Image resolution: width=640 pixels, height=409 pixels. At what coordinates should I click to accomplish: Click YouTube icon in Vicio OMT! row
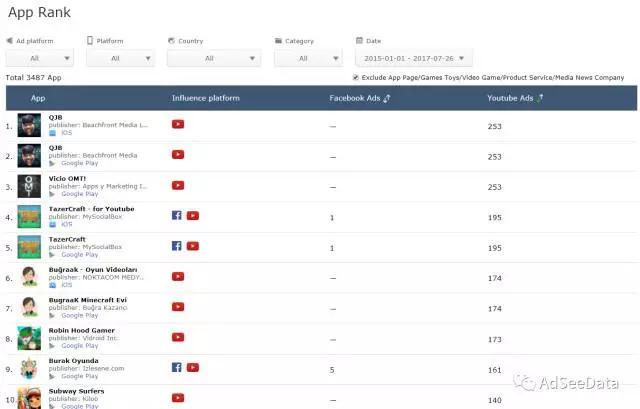(x=178, y=185)
